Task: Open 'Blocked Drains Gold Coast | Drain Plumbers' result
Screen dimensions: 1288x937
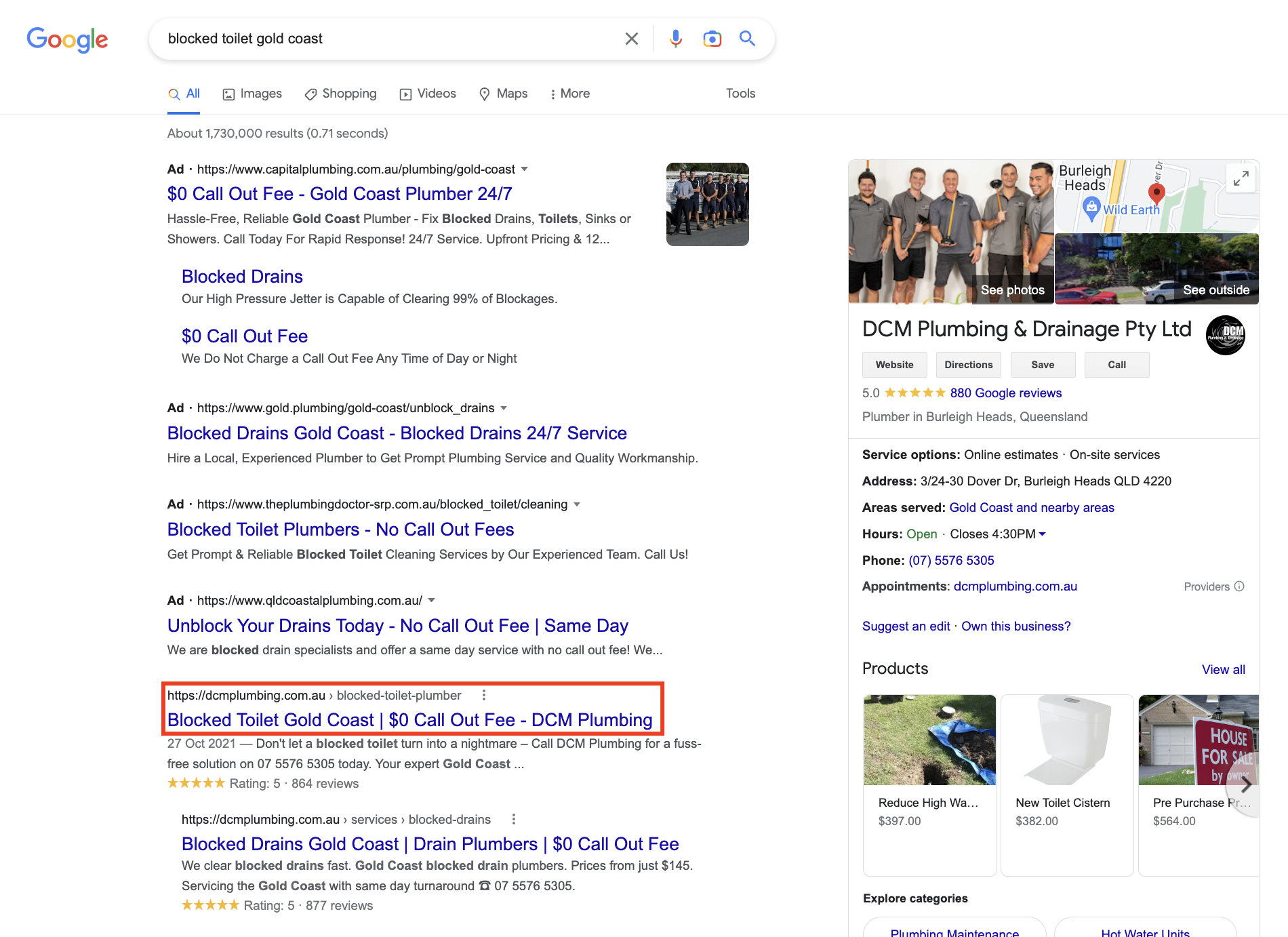Action: [430, 844]
